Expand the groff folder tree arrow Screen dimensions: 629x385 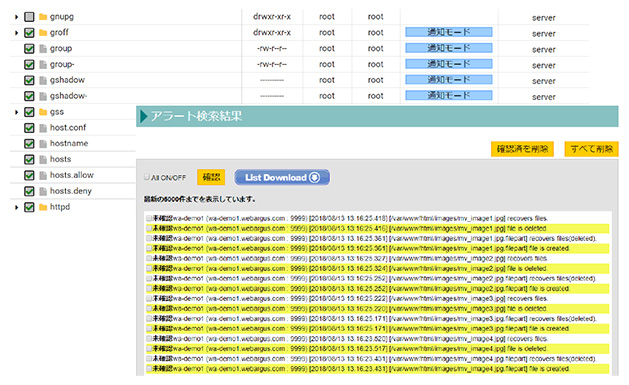[16, 32]
